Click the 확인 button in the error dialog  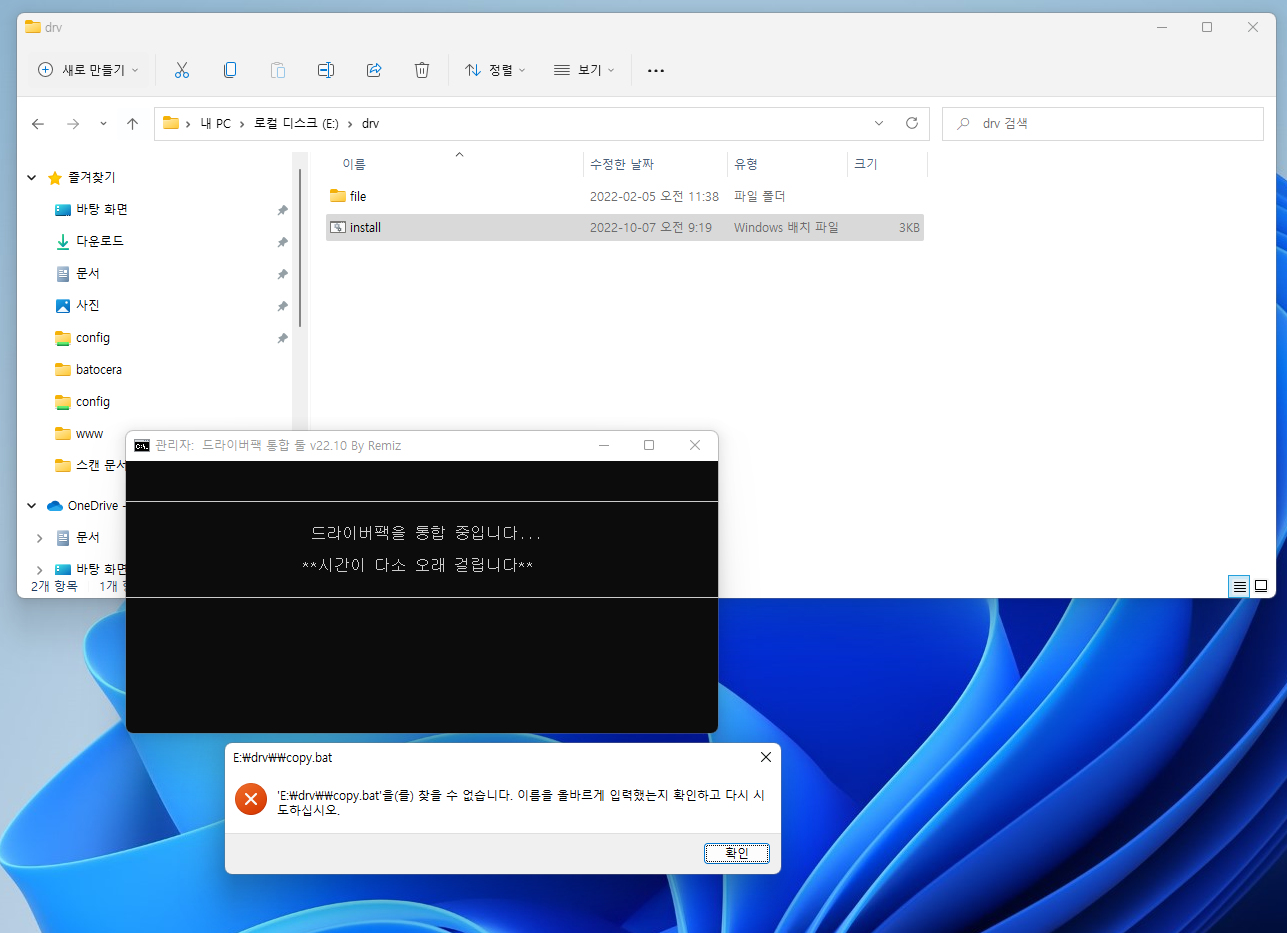(x=737, y=853)
